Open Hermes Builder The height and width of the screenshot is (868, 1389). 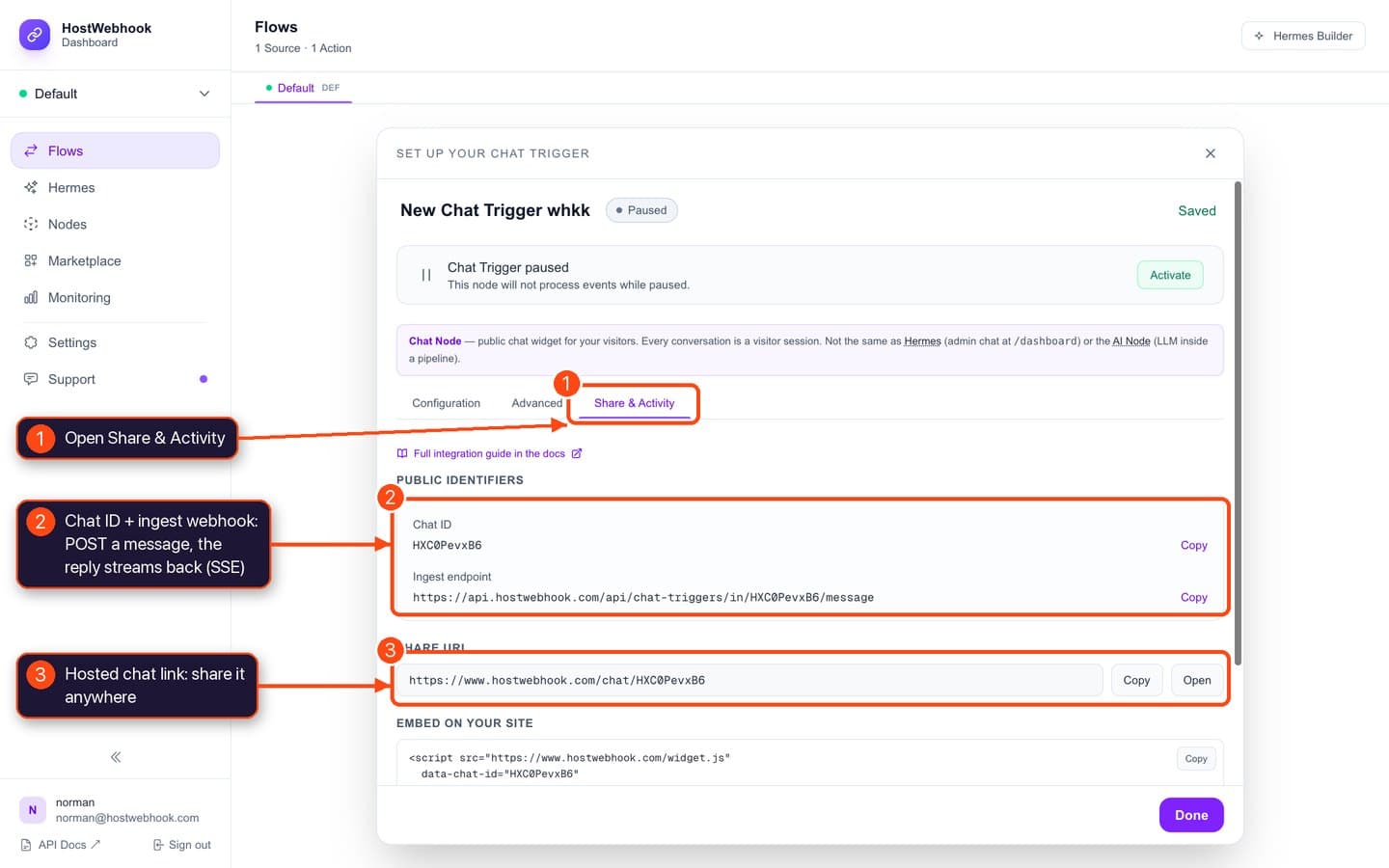pyautogui.click(x=1303, y=36)
